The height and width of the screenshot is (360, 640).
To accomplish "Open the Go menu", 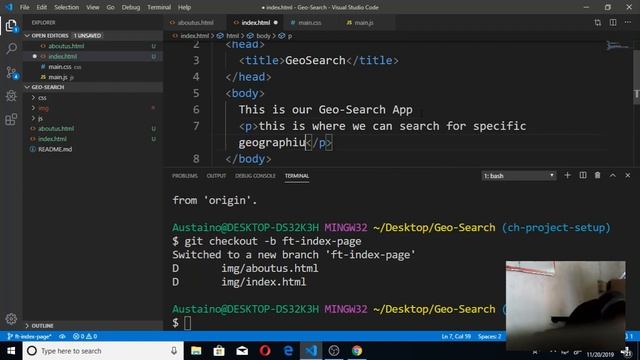I will click(111, 7).
